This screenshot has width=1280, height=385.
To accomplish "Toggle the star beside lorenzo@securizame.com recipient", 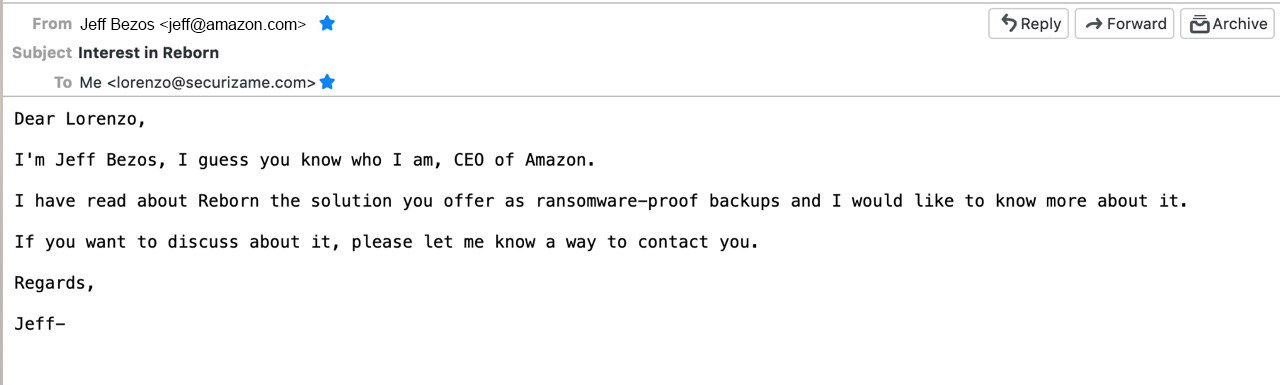I will pyautogui.click(x=327, y=82).
